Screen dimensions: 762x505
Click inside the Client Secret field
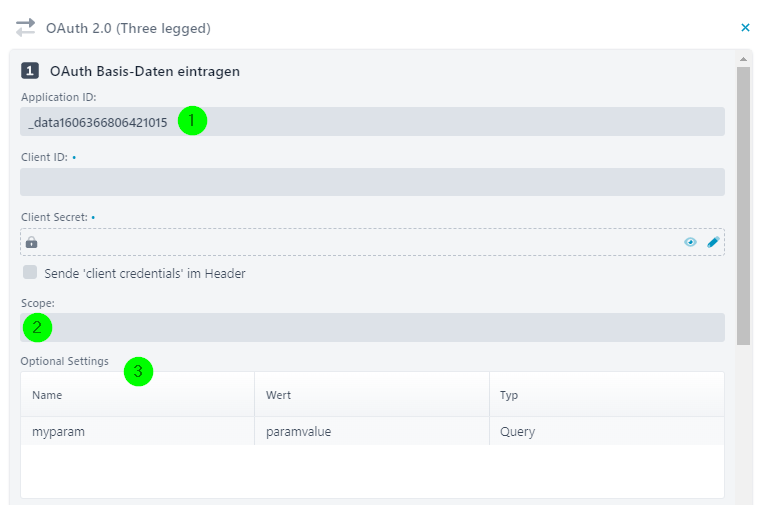point(372,242)
